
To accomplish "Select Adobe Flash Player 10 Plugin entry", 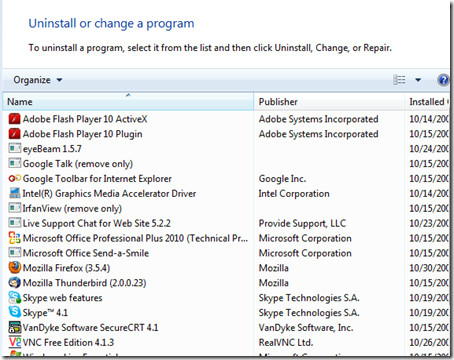I will 82,134.
